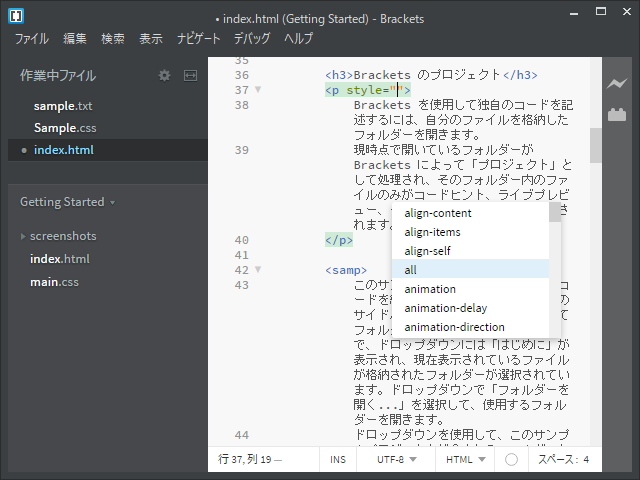This screenshot has width=640, height=480.
Task: Open the UTF-8 encoding dropdown
Action: click(x=396, y=460)
